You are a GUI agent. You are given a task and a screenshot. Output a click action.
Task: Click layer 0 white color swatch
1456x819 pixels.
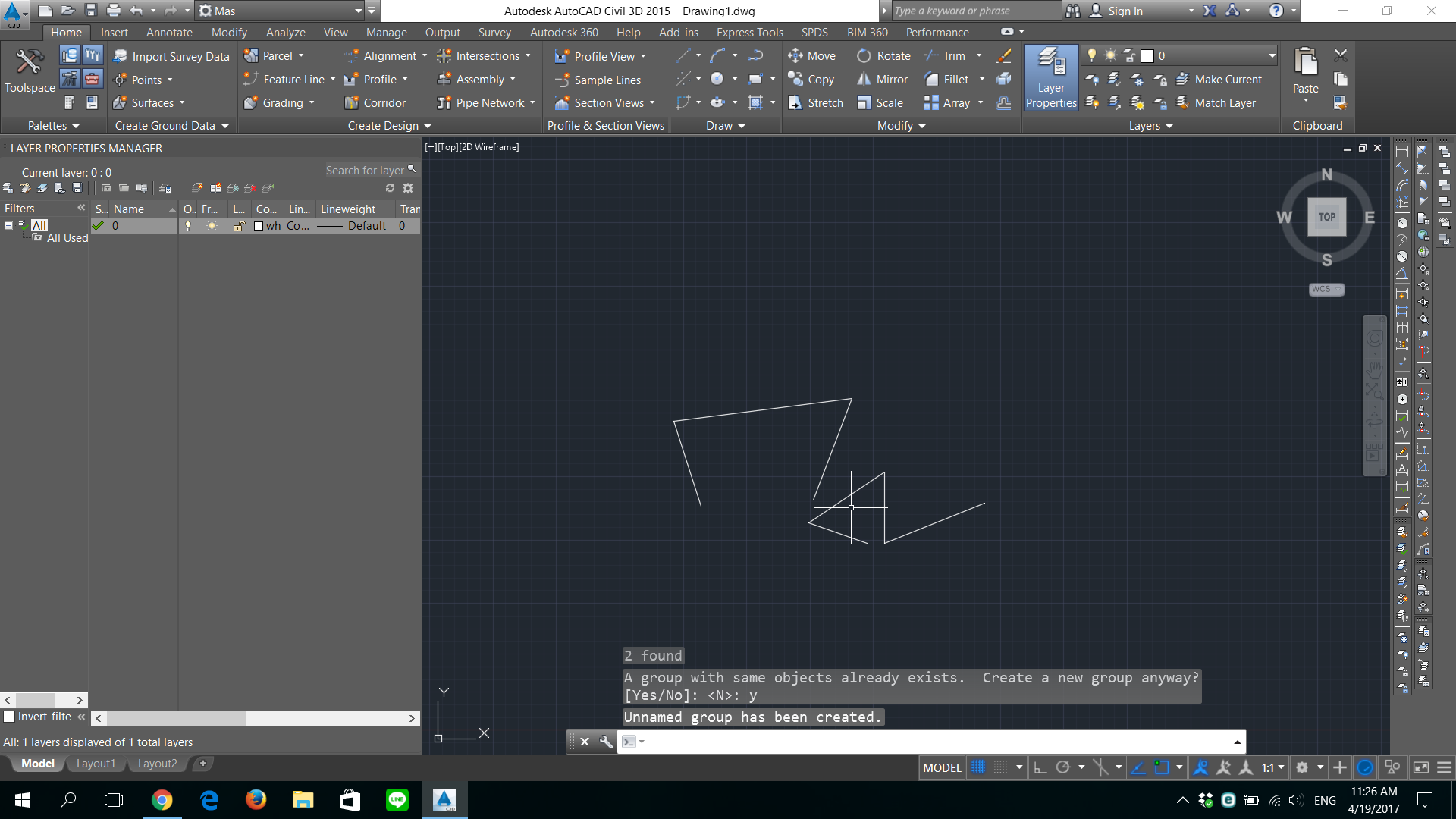point(259,226)
